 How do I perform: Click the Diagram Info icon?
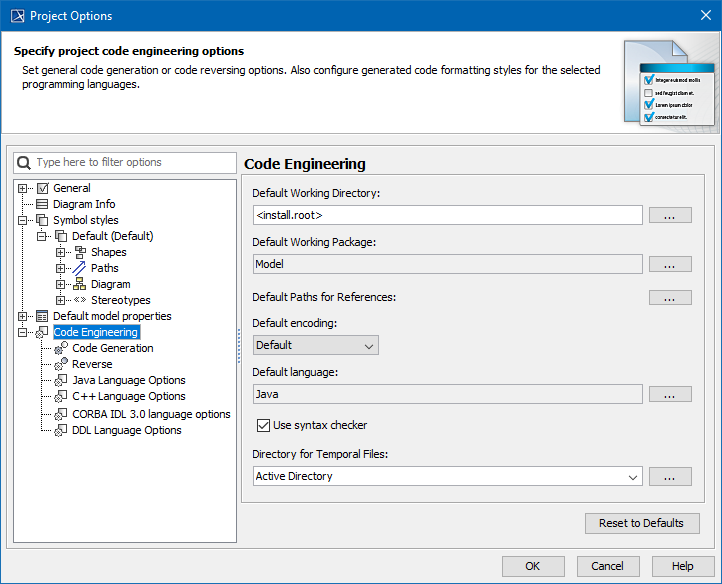(42, 204)
